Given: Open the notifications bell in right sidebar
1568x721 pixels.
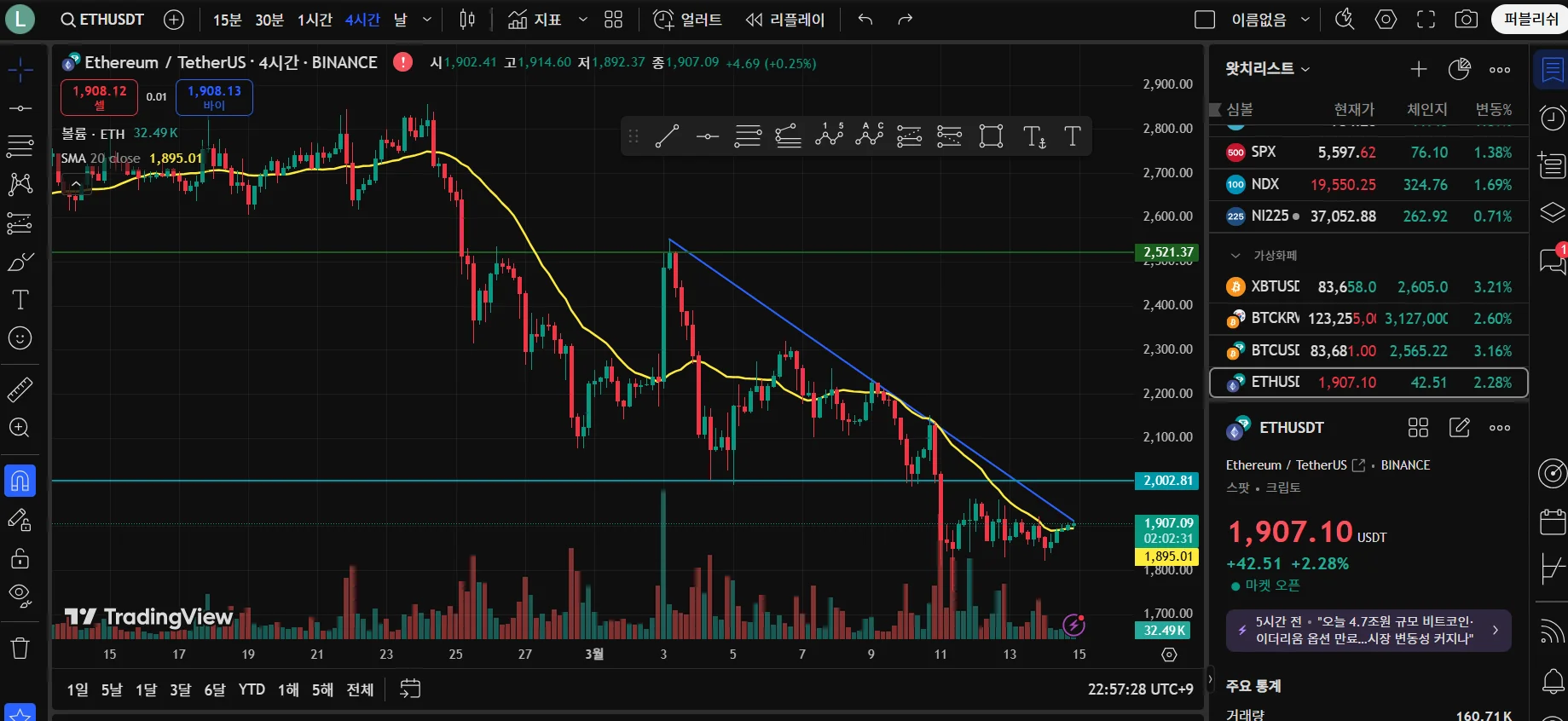Looking at the screenshot, I should 1553,681.
